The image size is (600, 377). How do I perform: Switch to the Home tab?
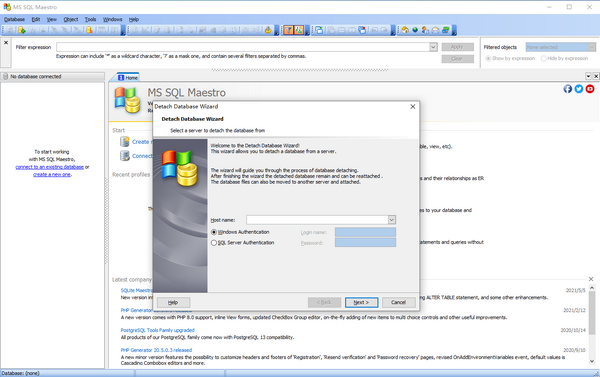(128, 77)
